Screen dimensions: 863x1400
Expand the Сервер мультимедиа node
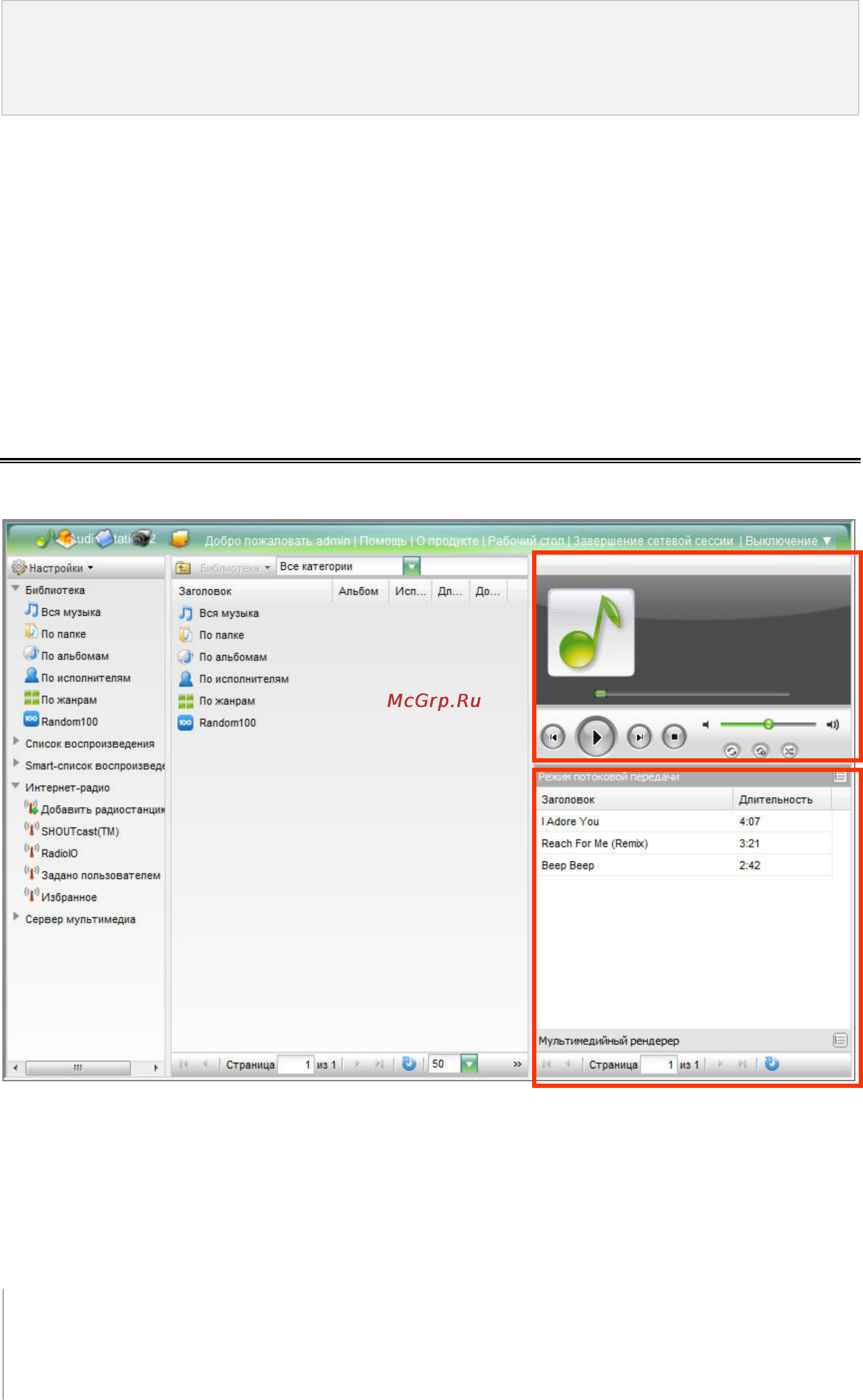pos(16,916)
